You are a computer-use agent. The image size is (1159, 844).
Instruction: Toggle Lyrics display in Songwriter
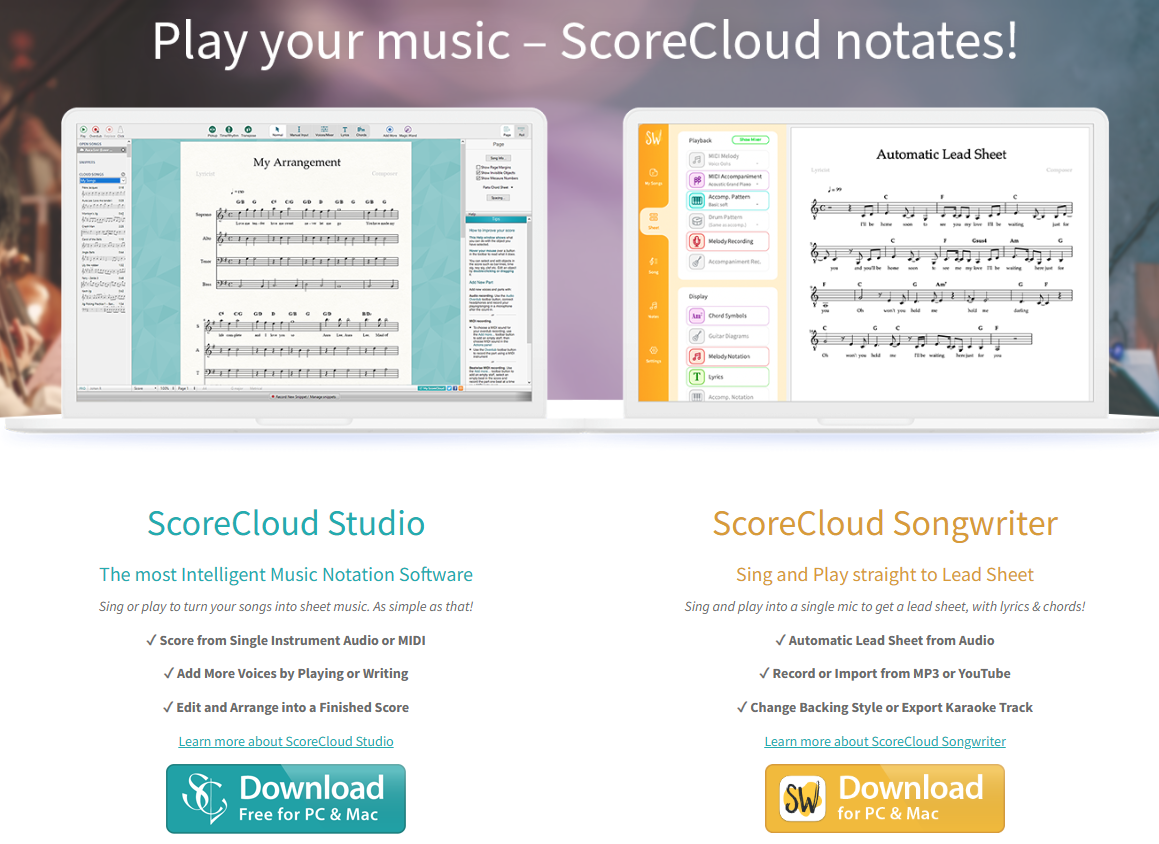[x=727, y=377]
